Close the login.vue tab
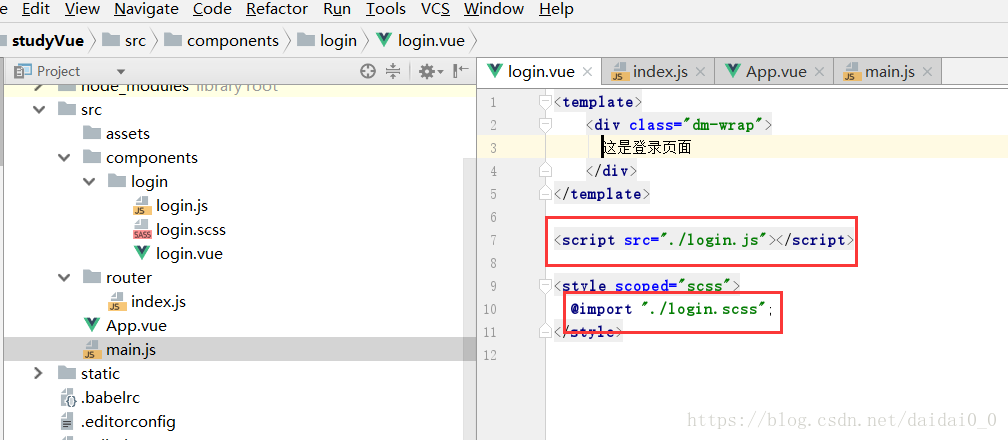1008x440 pixels. [588, 72]
